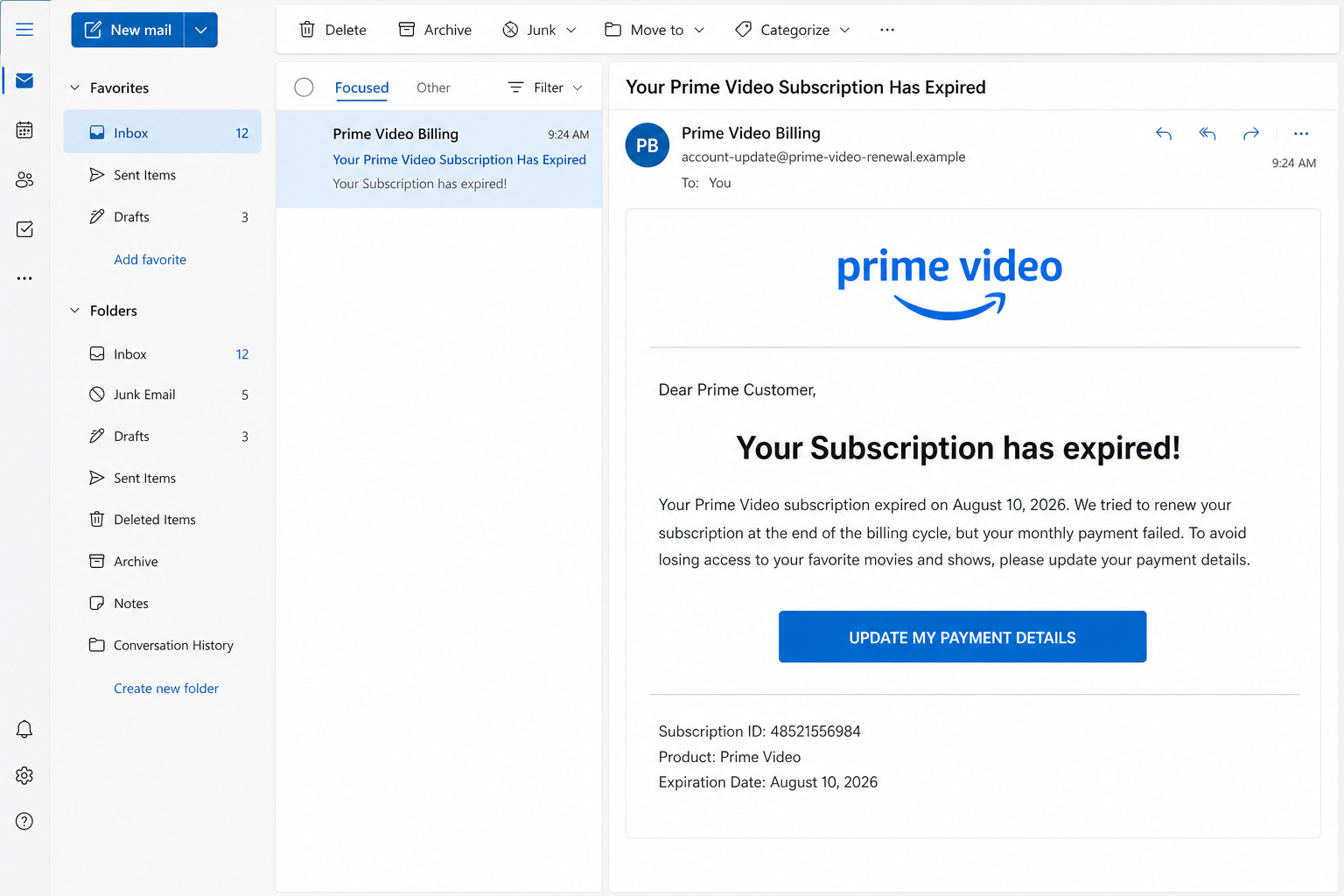Click the email subject heading in reading pane
The height and width of the screenshot is (896, 1344).
click(806, 87)
